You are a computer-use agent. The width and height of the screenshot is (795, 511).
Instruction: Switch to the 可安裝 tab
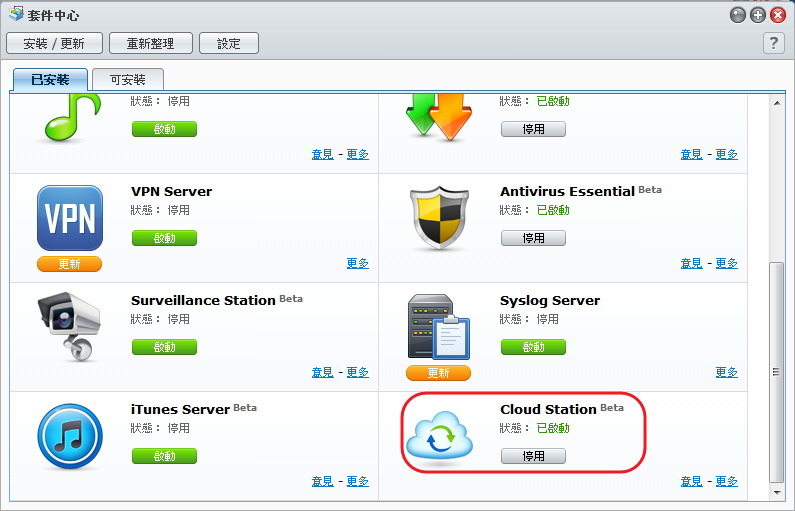(x=128, y=80)
